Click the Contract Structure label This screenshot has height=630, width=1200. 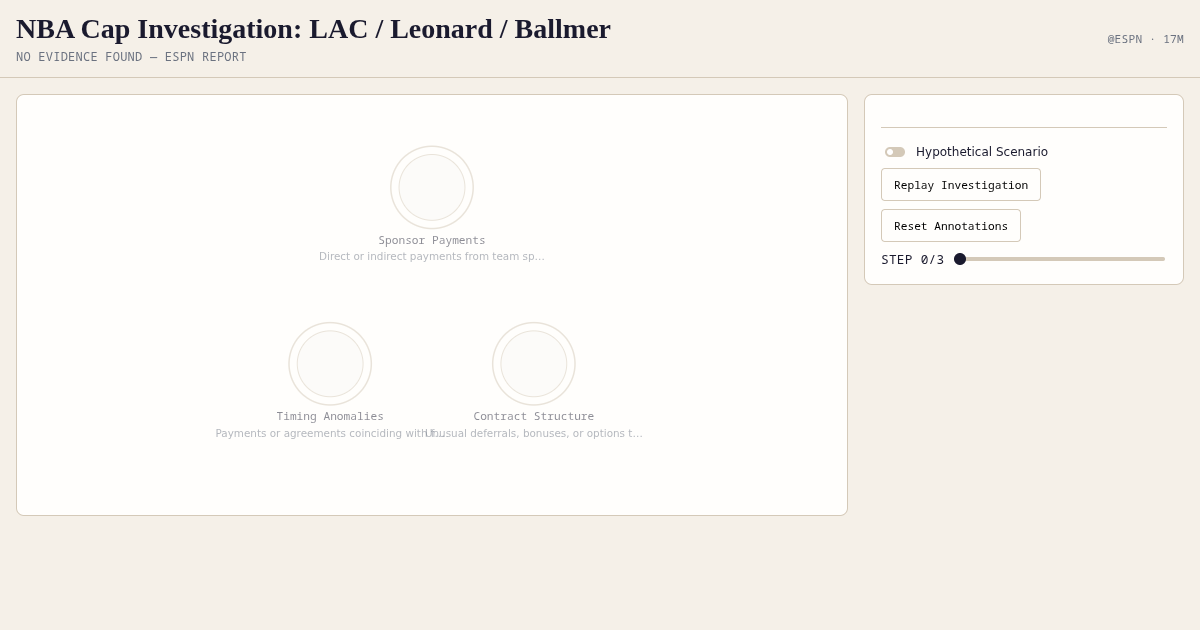(x=534, y=417)
